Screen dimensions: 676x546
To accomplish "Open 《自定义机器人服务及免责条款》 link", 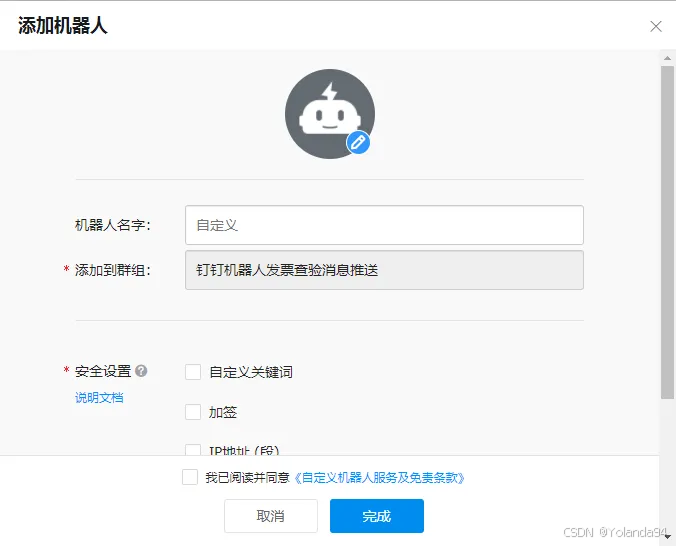I will pyautogui.click(x=379, y=478).
